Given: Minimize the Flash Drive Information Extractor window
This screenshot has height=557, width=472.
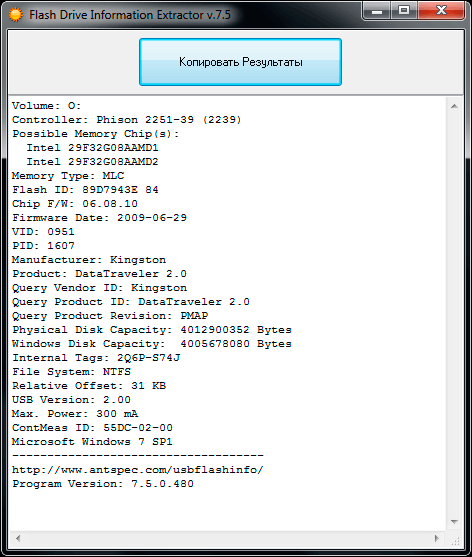Looking at the screenshot, I should coord(377,11).
